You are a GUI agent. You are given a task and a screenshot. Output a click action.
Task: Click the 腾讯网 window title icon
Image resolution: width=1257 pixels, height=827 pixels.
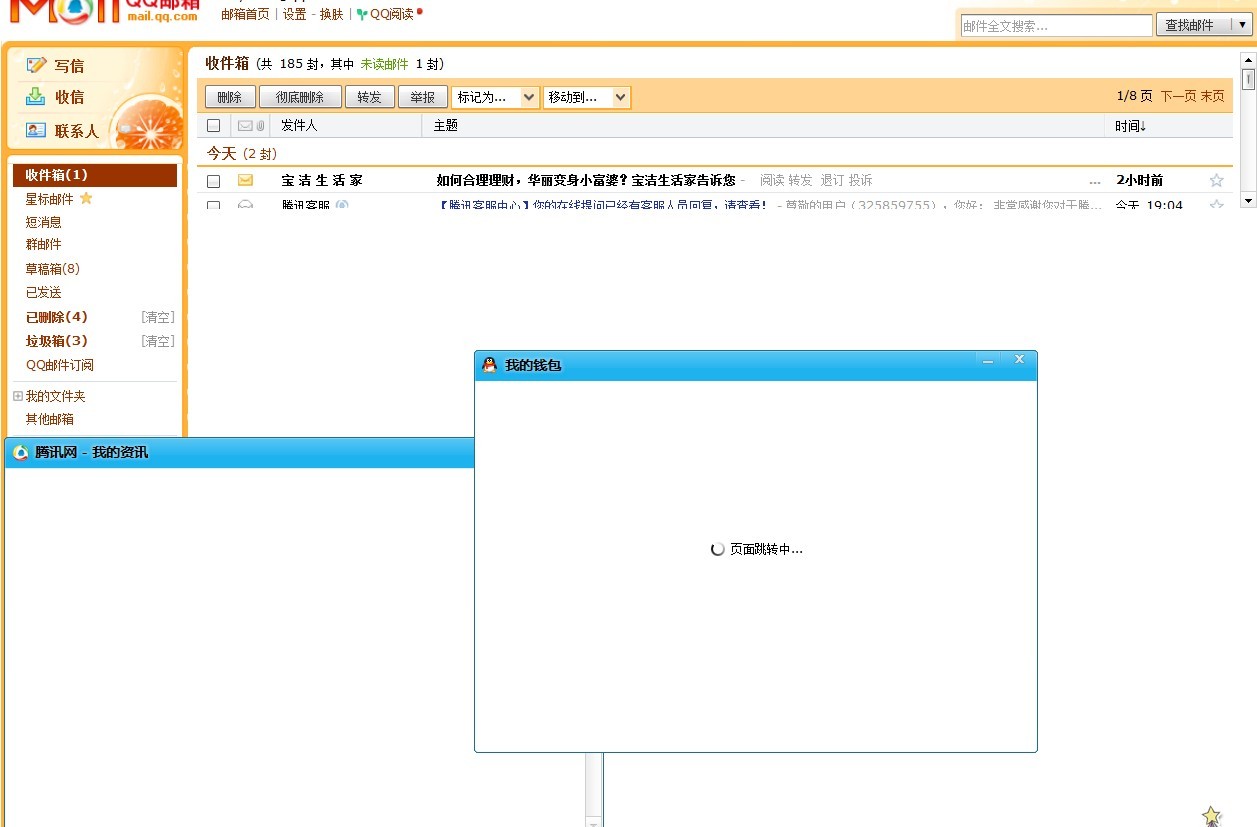20,452
